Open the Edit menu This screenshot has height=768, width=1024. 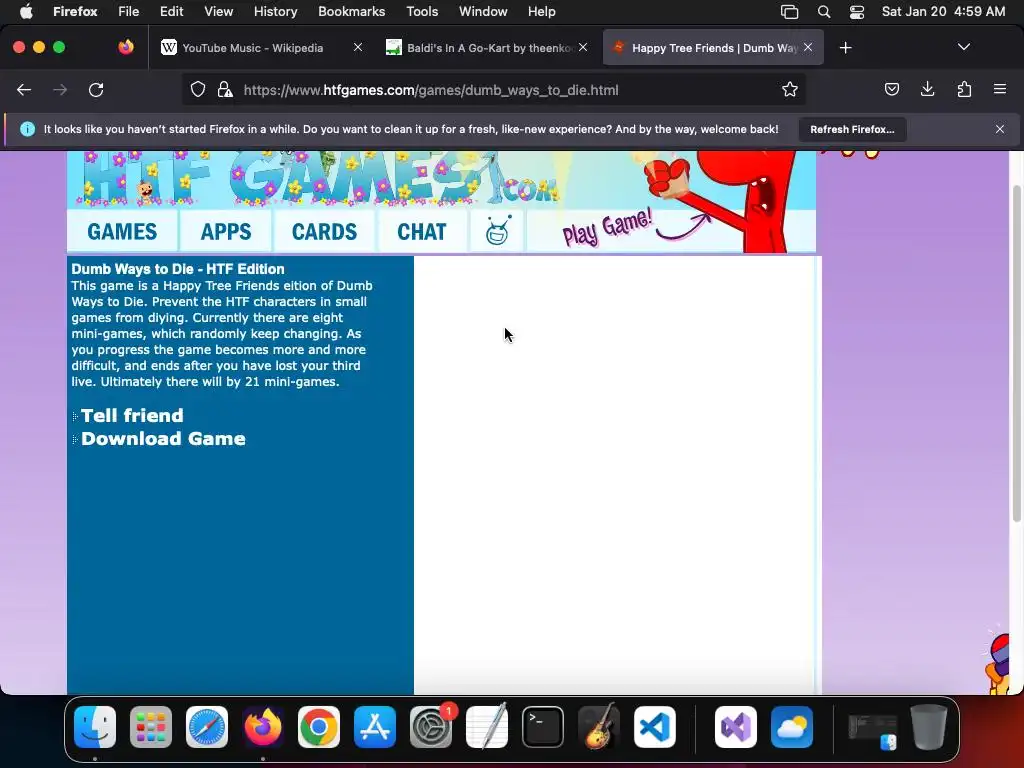pos(171,11)
